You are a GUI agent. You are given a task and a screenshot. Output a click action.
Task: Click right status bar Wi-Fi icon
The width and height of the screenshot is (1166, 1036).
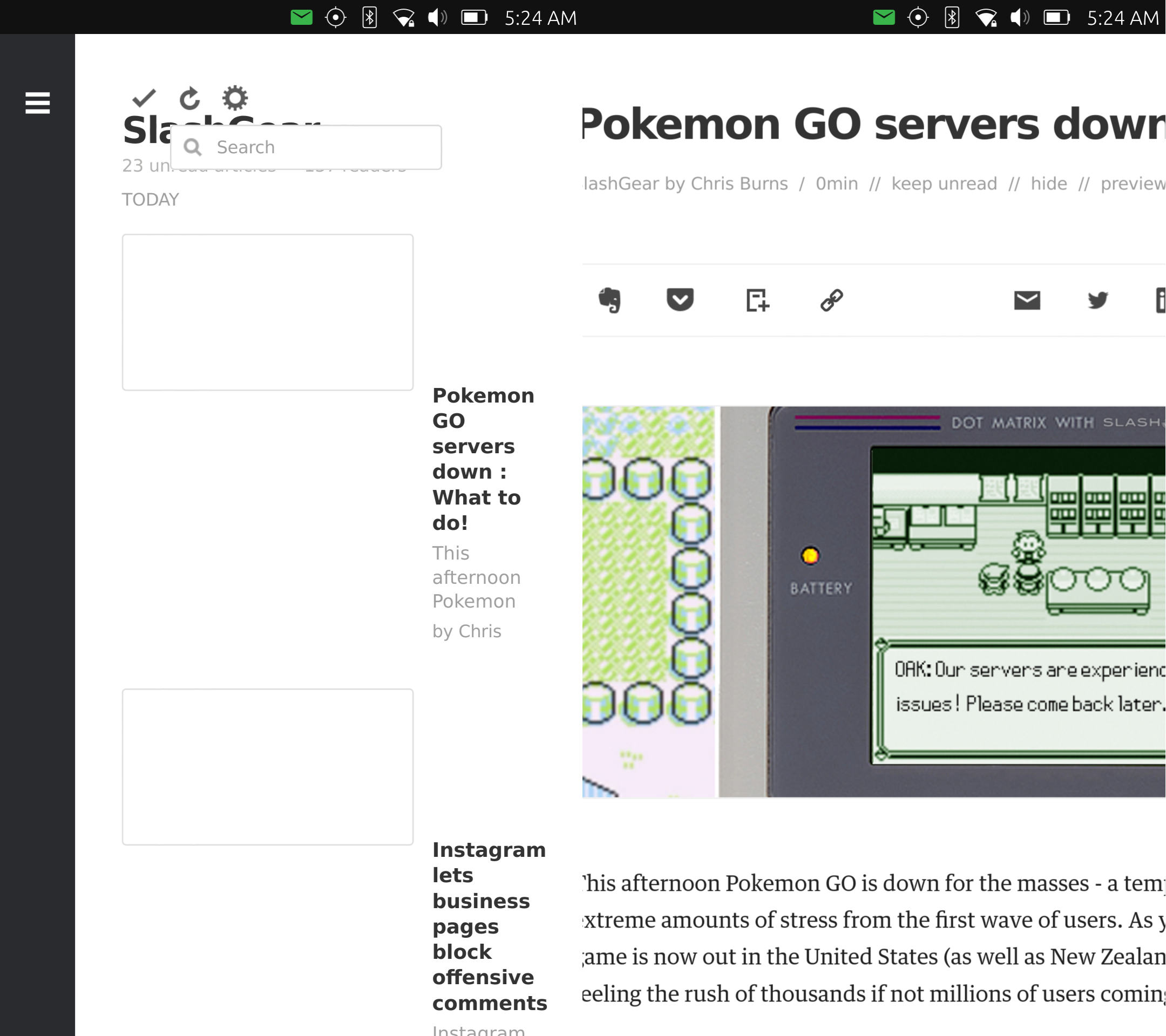tap(986, 18)
